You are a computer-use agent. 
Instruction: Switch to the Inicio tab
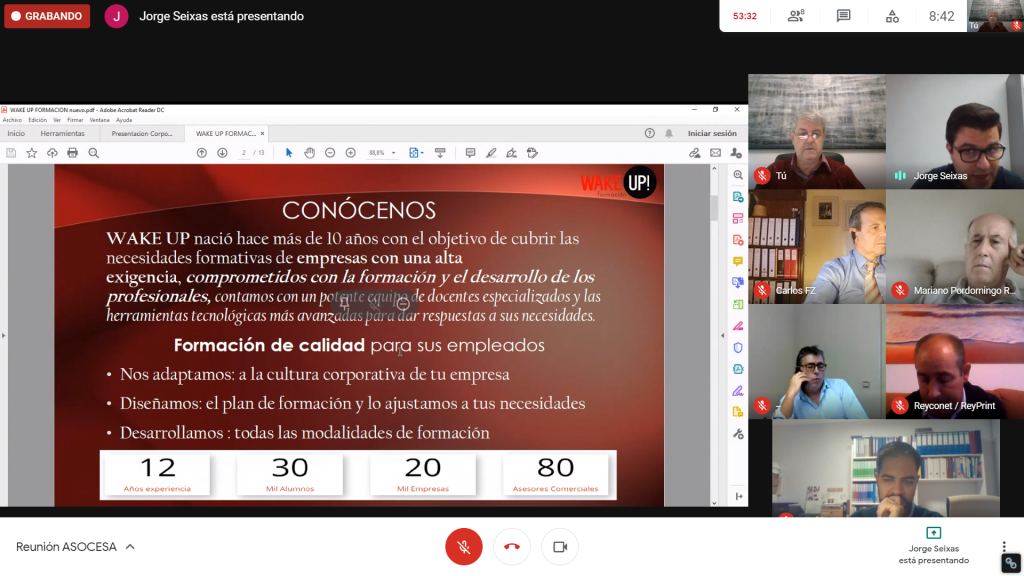click(x=16, y=133)
